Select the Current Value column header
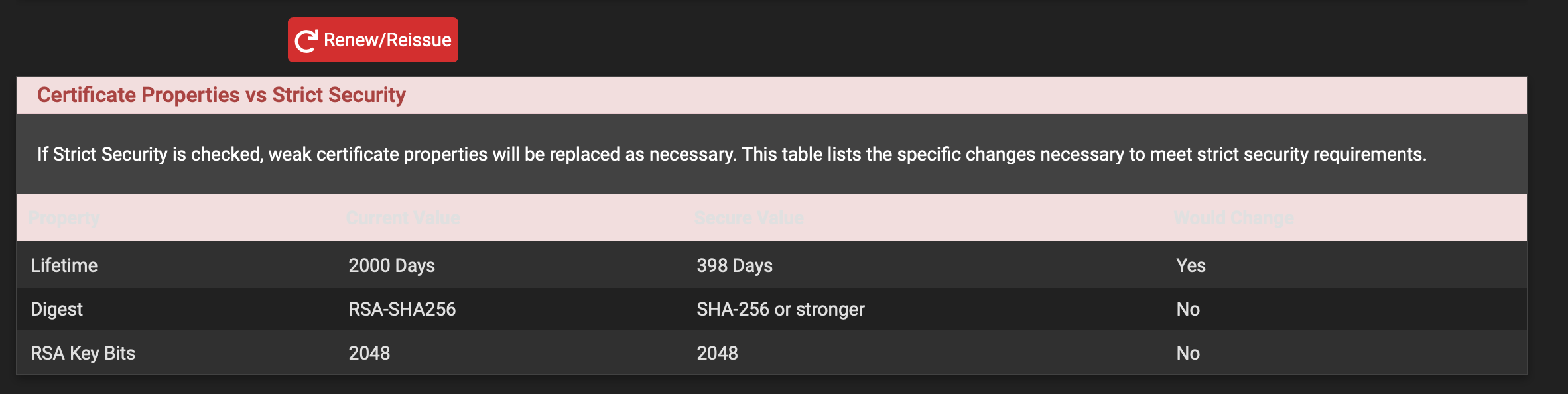Image resolution: width=1568 pixels, height=394 pixels. [403, 218]
